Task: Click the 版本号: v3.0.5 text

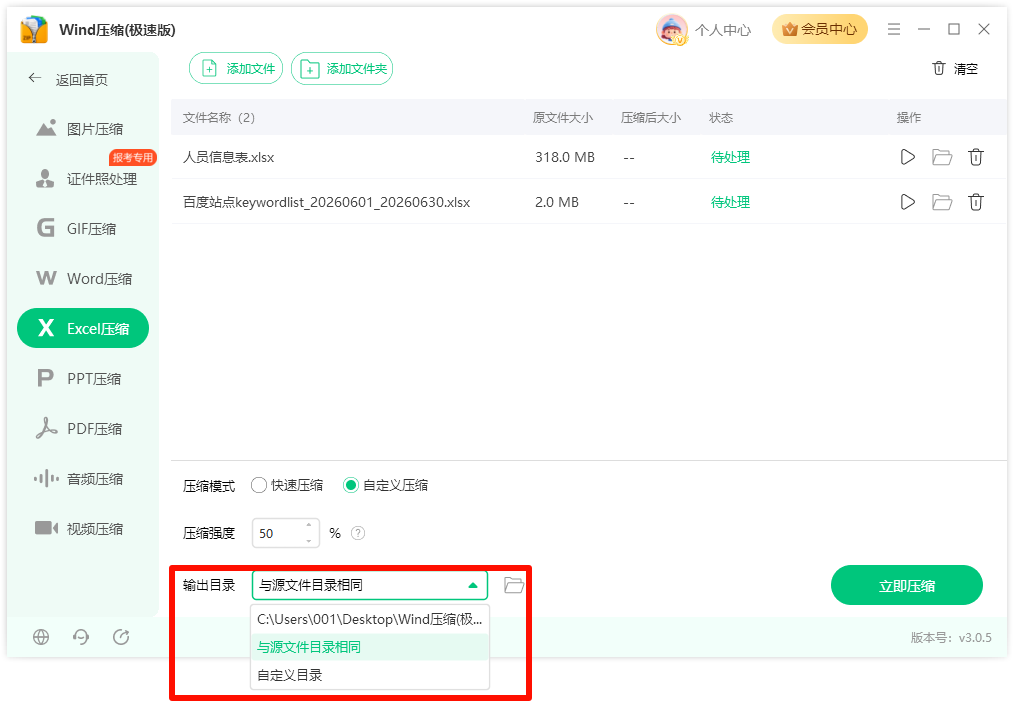Action: [x=951, y=638]
